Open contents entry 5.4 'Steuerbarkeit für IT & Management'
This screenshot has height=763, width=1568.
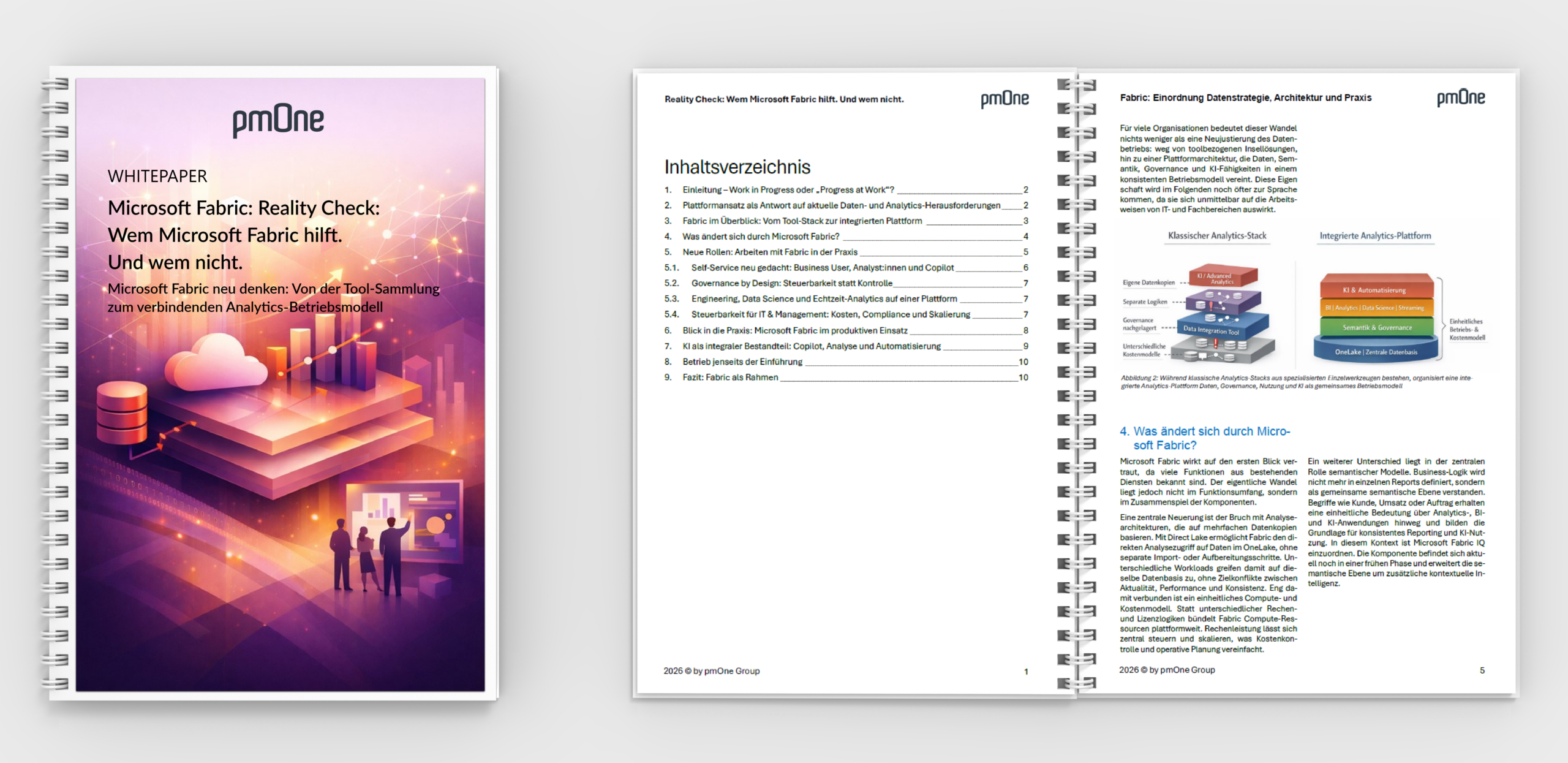point(846,314)
